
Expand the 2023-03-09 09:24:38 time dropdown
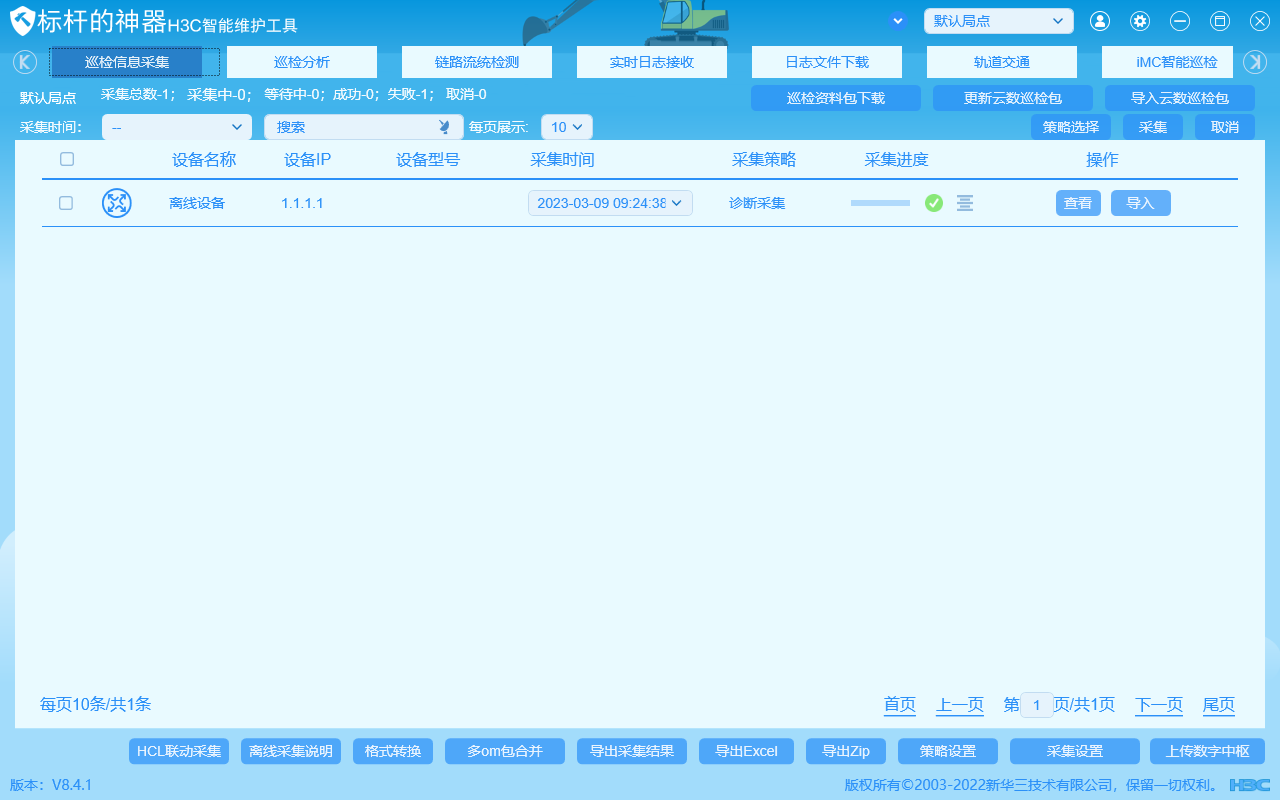610,203
